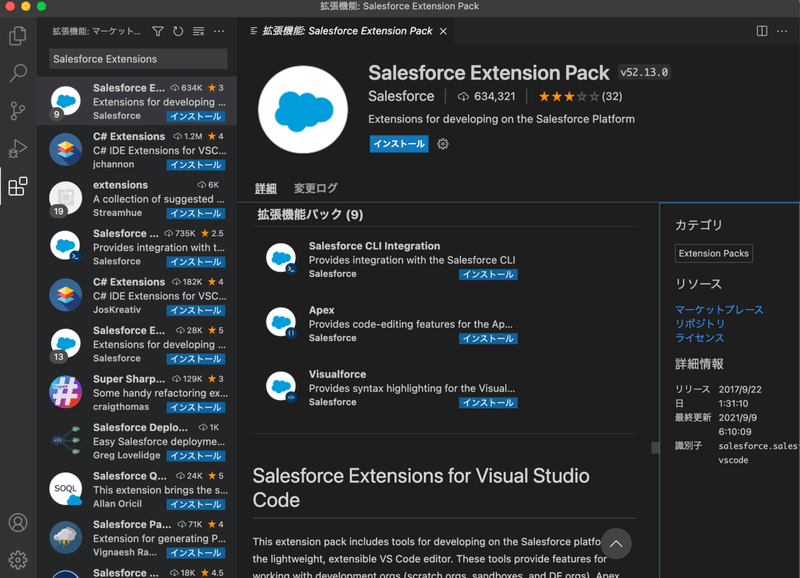This screenshot has width=800, height=578.
Task: Filter extensions with the funnel icon
Action: pos(159,31)
